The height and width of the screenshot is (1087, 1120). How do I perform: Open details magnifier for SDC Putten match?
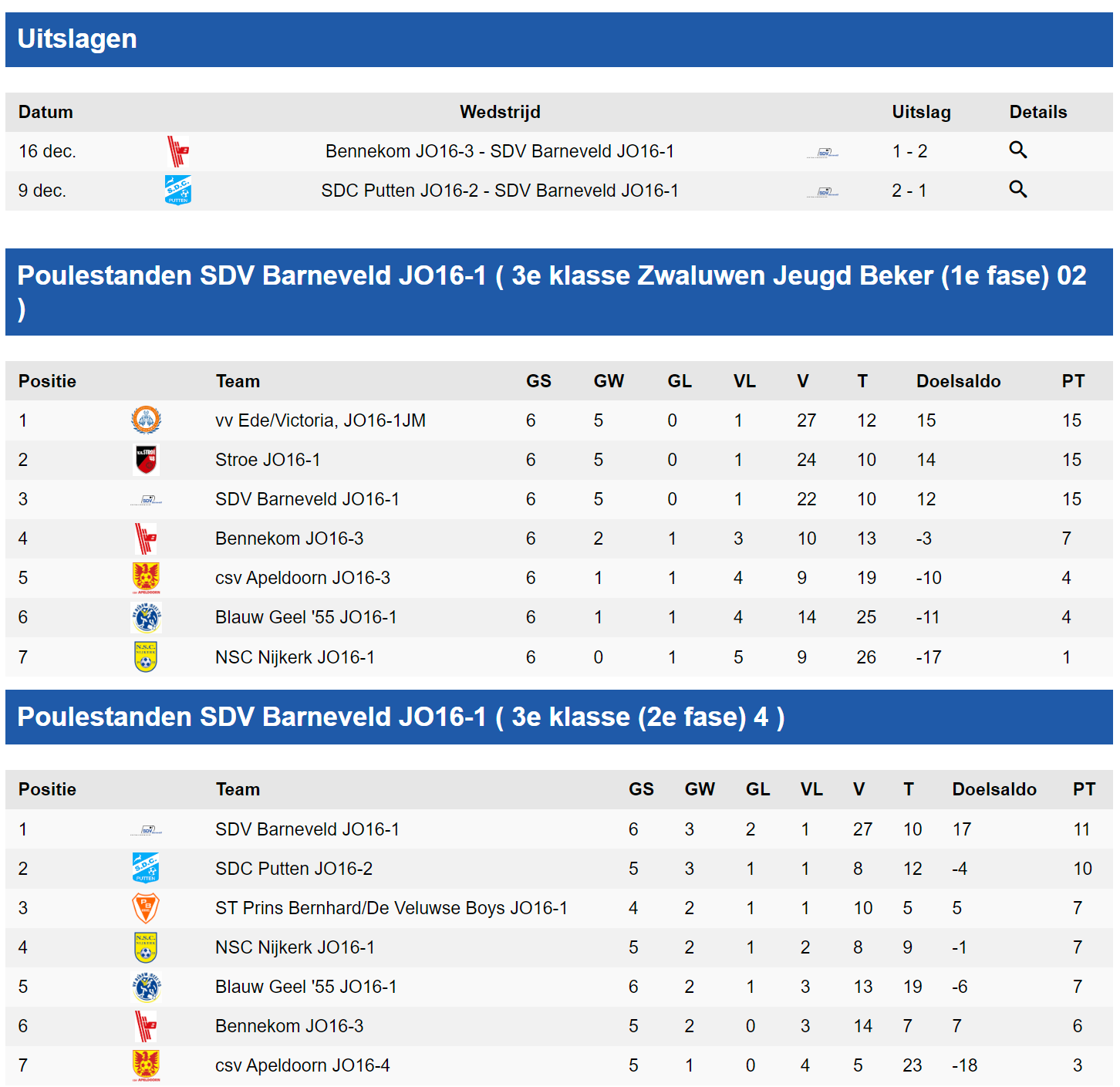1018,190
